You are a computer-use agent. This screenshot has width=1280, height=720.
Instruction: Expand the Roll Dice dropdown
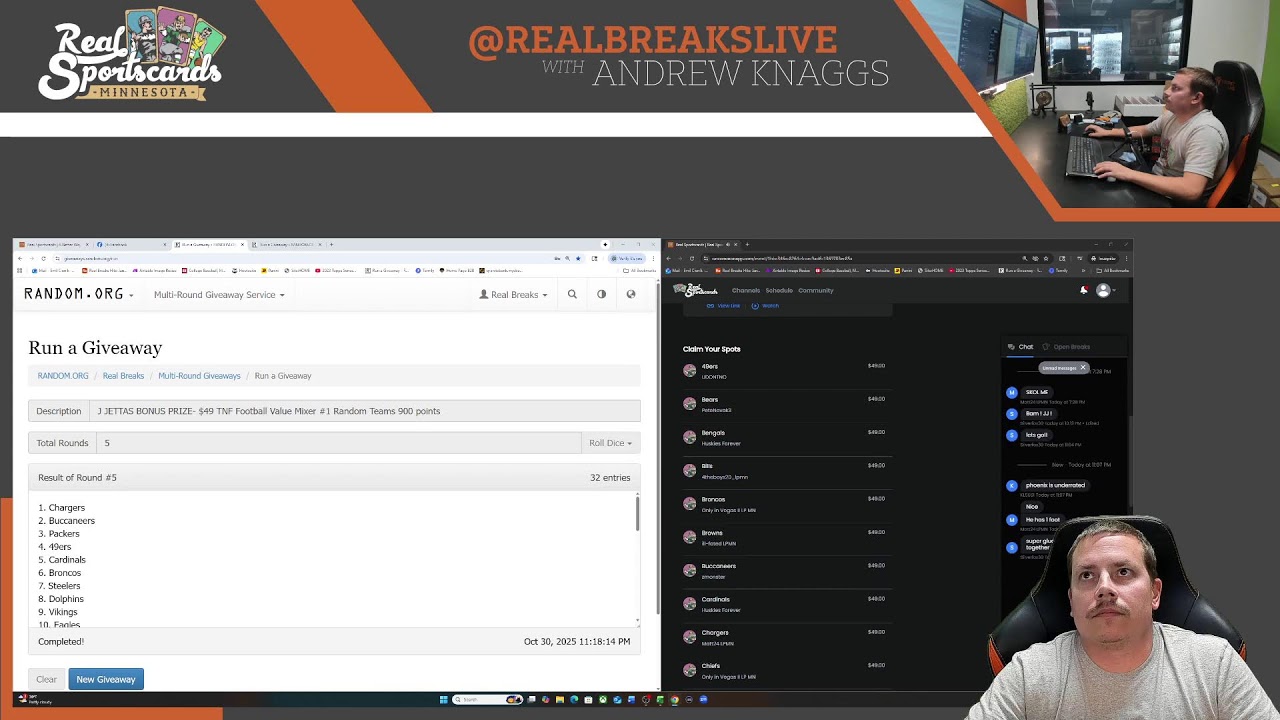coord(610,443)
